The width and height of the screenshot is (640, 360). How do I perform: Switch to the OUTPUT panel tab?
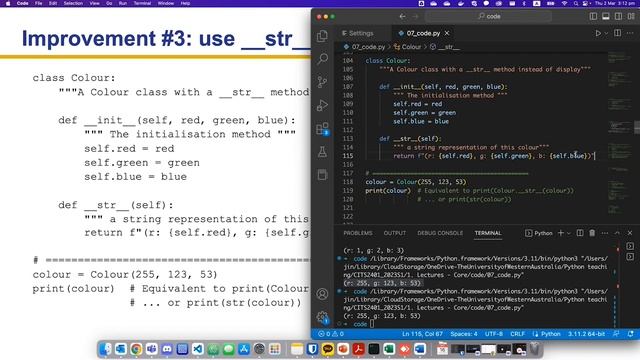coord(394,233)
